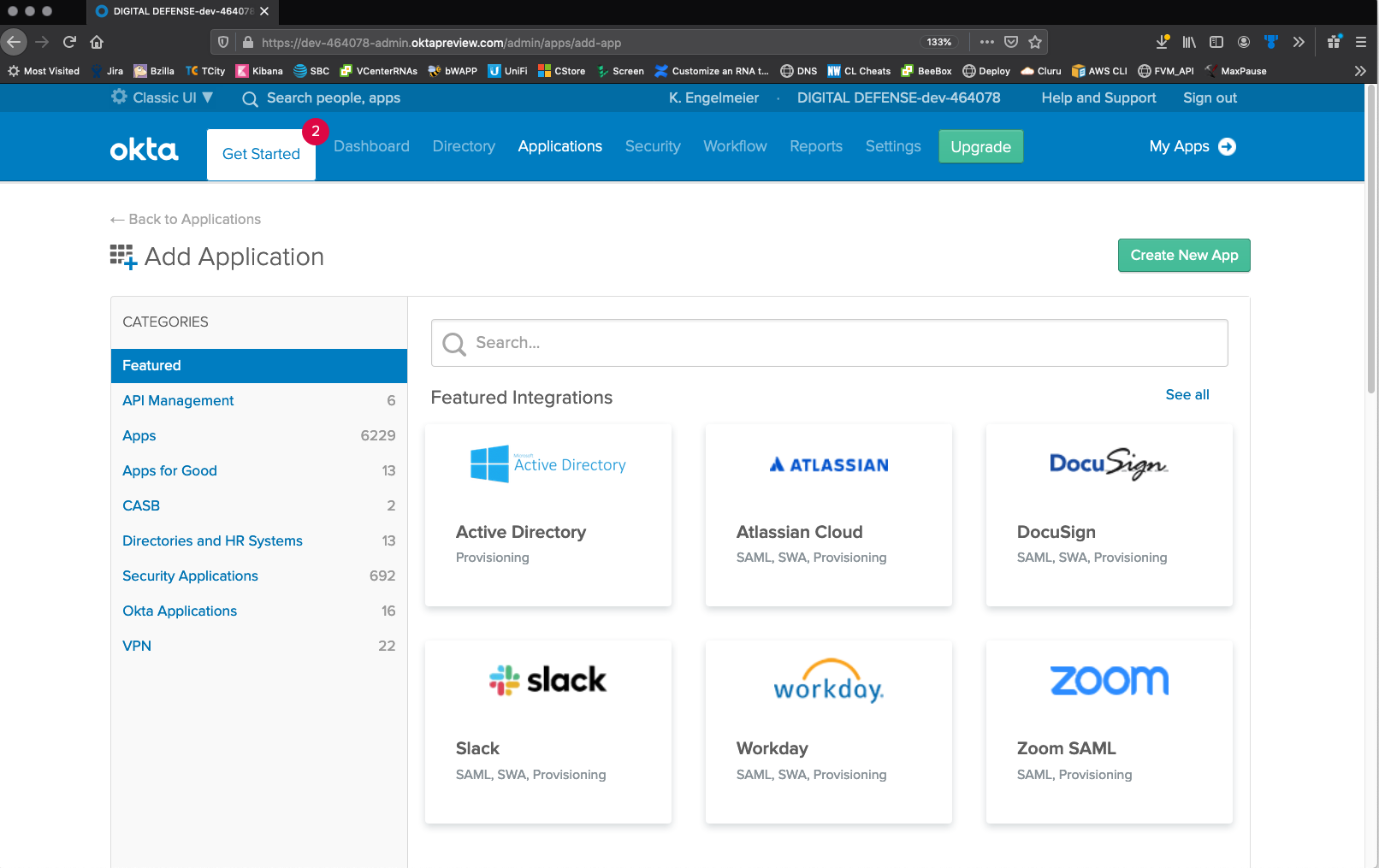Switch to the Get Started tab
1379x868 pixels.
coord(261,154)
